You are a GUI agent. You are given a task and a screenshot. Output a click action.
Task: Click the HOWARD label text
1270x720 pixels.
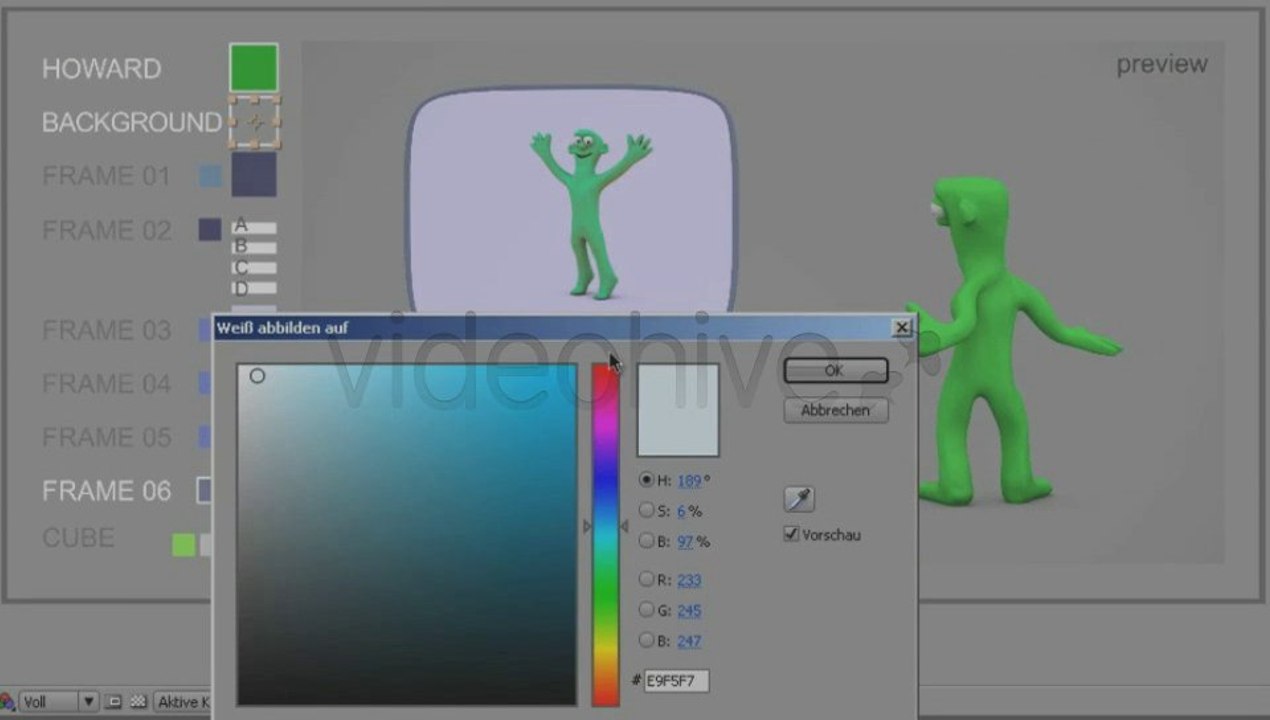coord(101,69)
